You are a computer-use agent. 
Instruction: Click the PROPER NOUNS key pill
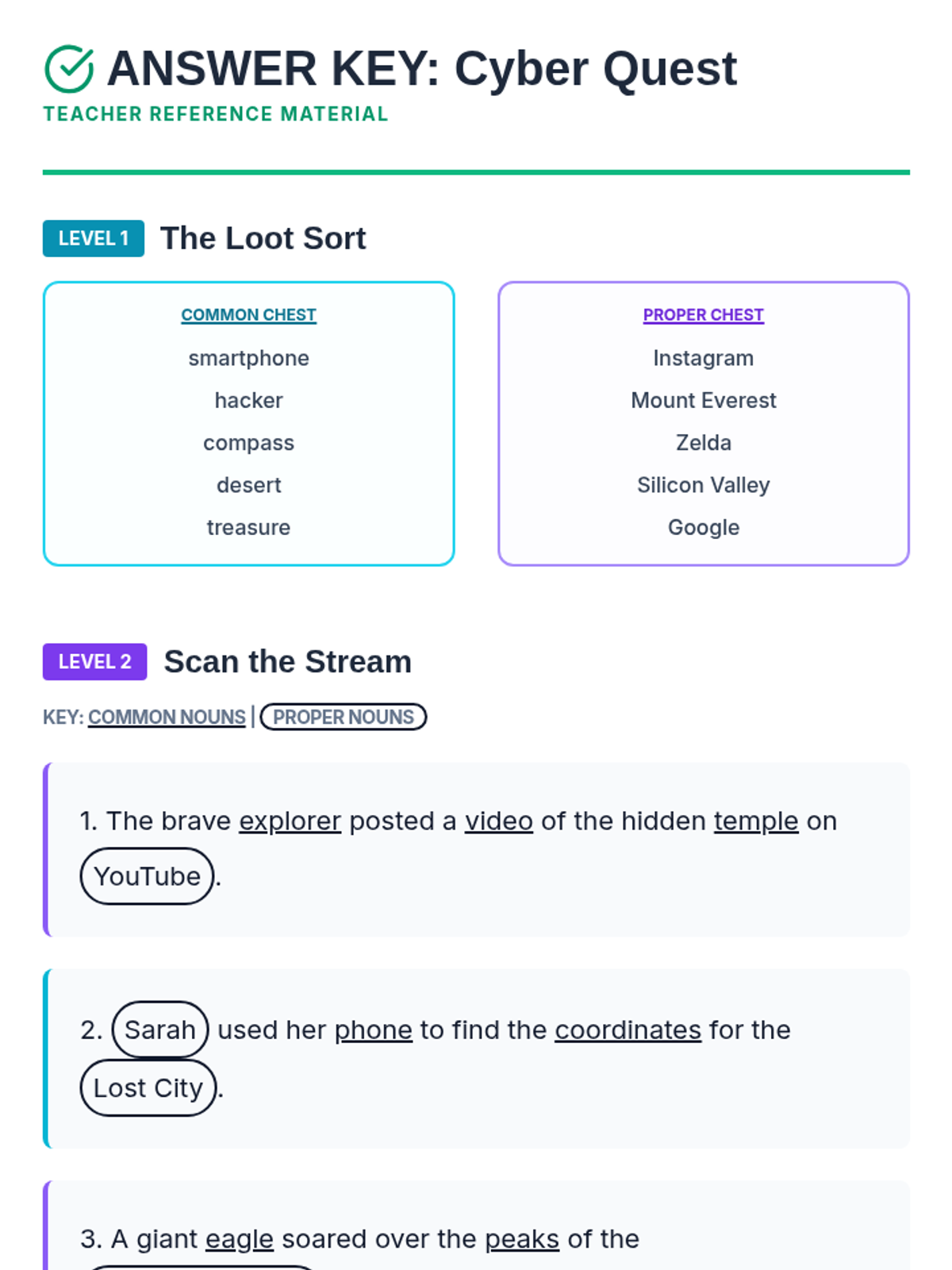click(x=344, y=717)
